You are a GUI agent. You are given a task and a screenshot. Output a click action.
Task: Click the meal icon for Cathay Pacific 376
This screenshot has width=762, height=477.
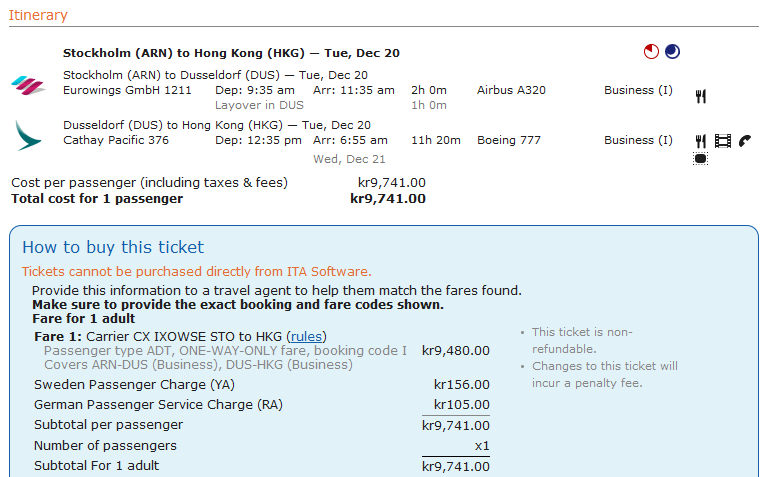[700, 141]
